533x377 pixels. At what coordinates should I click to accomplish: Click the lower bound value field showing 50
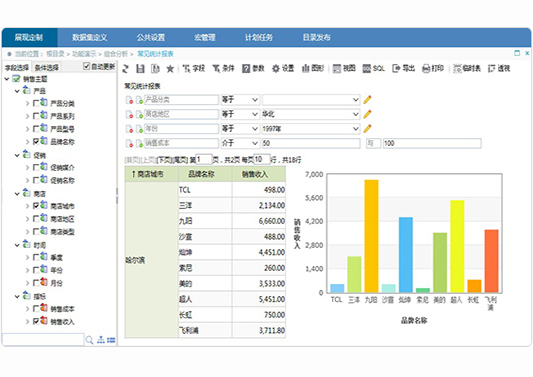pos(311,143)
